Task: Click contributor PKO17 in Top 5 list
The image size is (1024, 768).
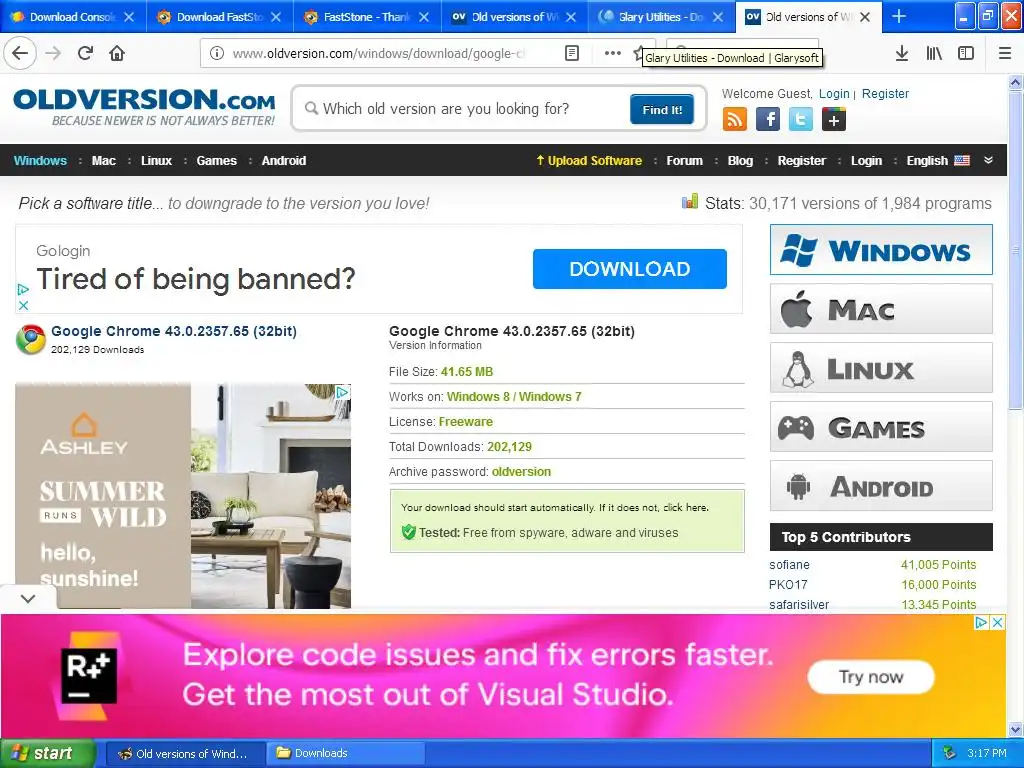Action: click(788, 584)
